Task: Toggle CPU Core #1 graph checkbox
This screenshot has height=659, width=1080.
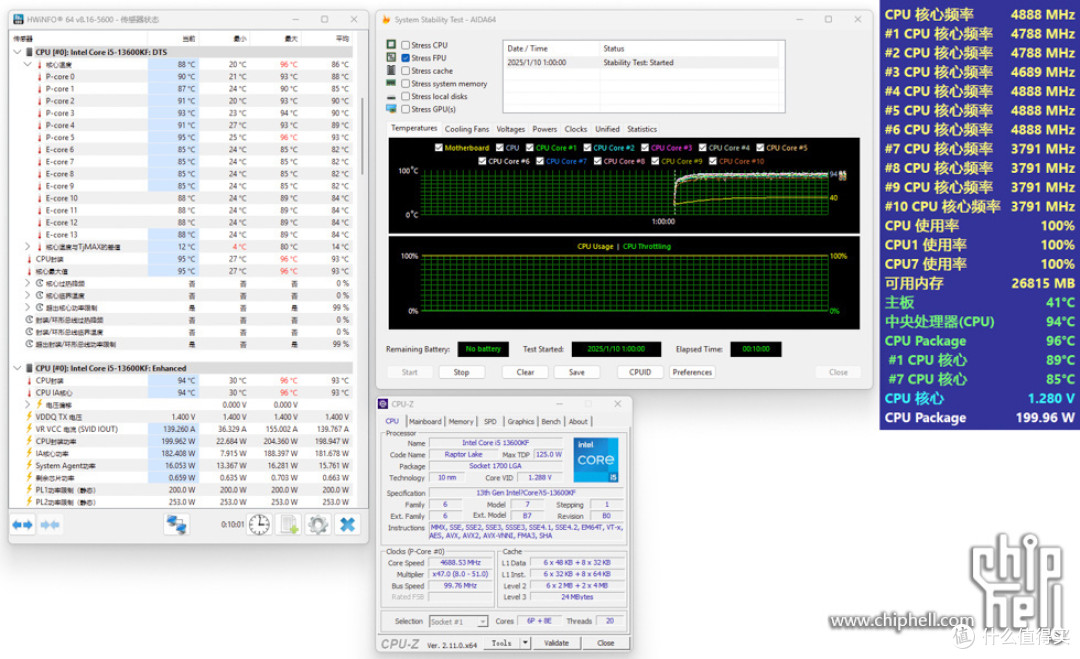Action: click(x=530, y=147)
